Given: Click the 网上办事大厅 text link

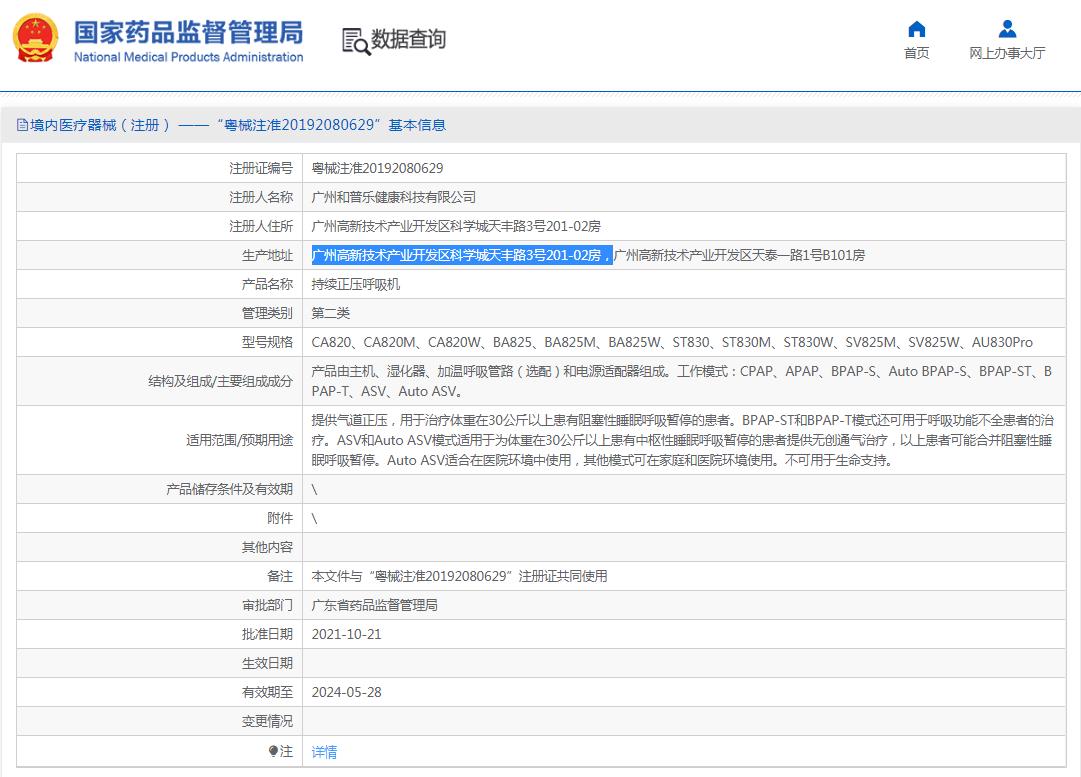Looking at the screenshot, I should click(x=1007, y=53).
